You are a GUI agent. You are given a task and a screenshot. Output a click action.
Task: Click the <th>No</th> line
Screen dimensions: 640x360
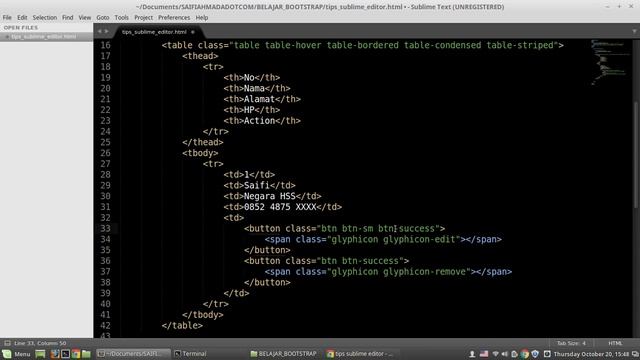click(x=252, y=78)
